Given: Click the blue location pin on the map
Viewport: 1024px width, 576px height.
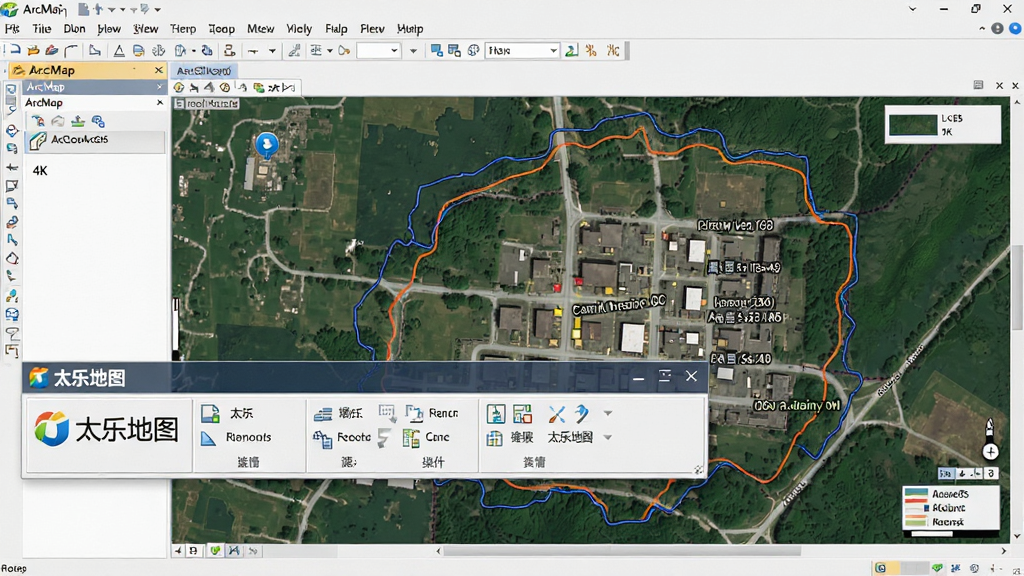Looking at the screenshot, I should pyautogui.click(x=266, y=144).
